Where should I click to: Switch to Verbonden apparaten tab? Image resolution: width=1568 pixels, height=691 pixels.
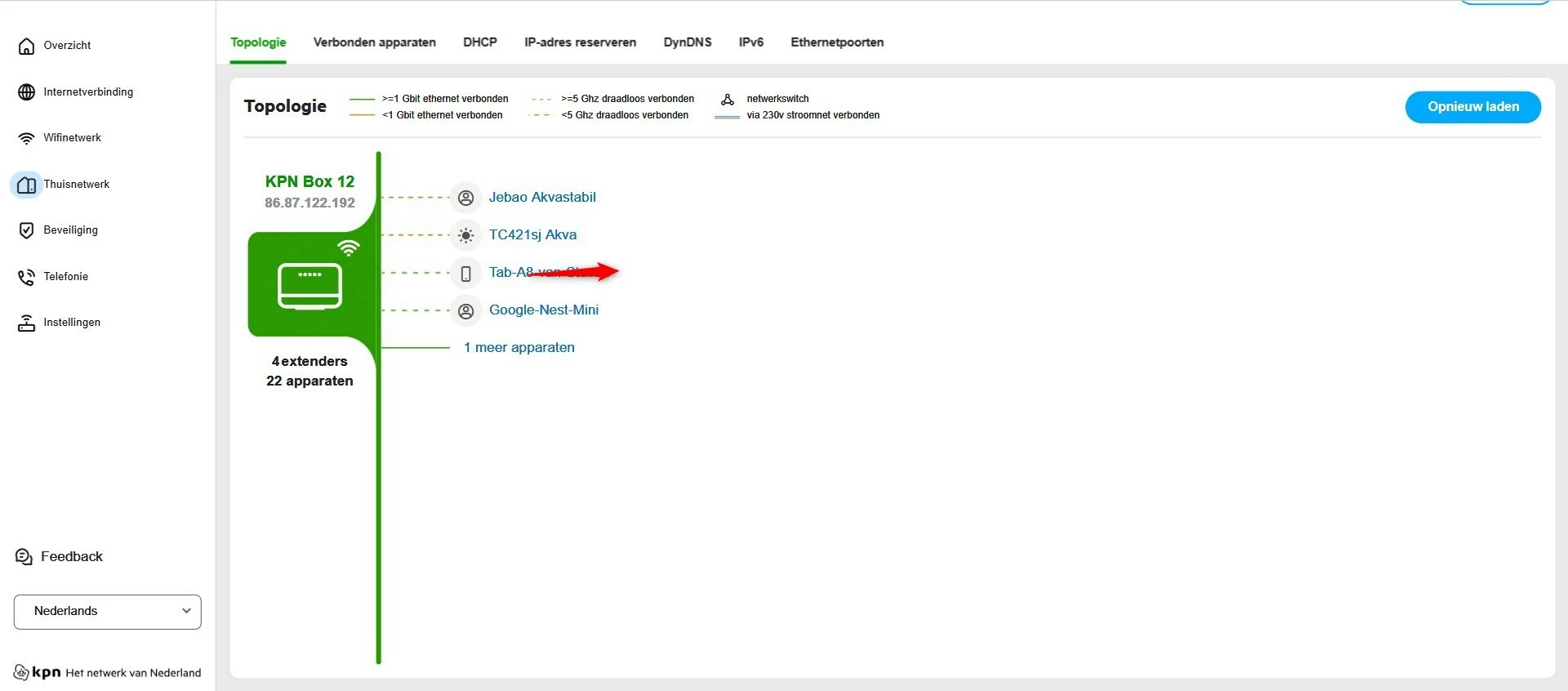click(375, 42)
